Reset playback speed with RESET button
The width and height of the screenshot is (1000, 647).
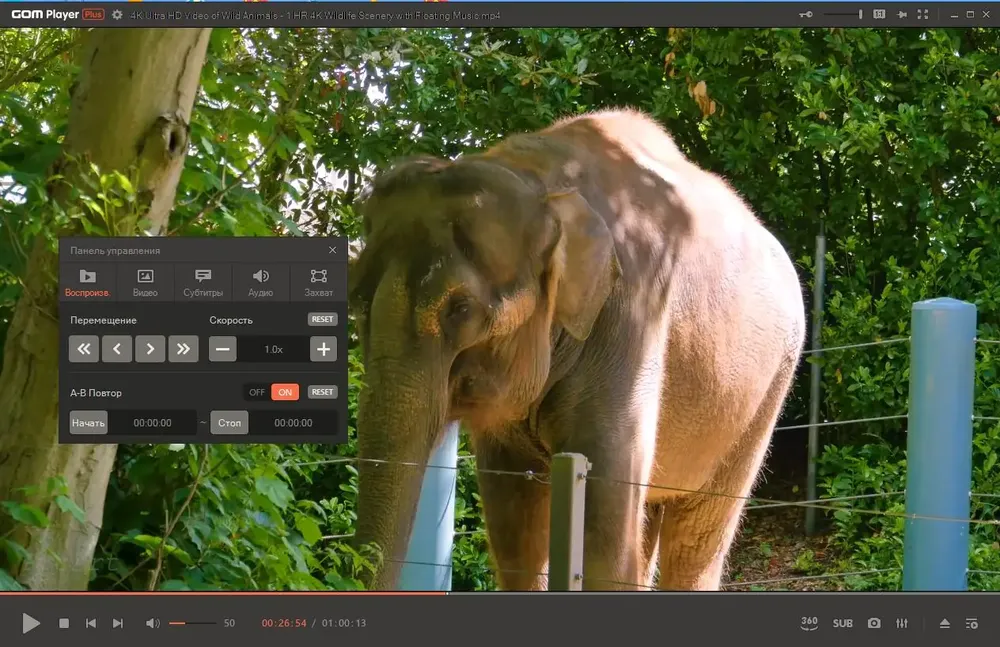(x=323, y=319)
